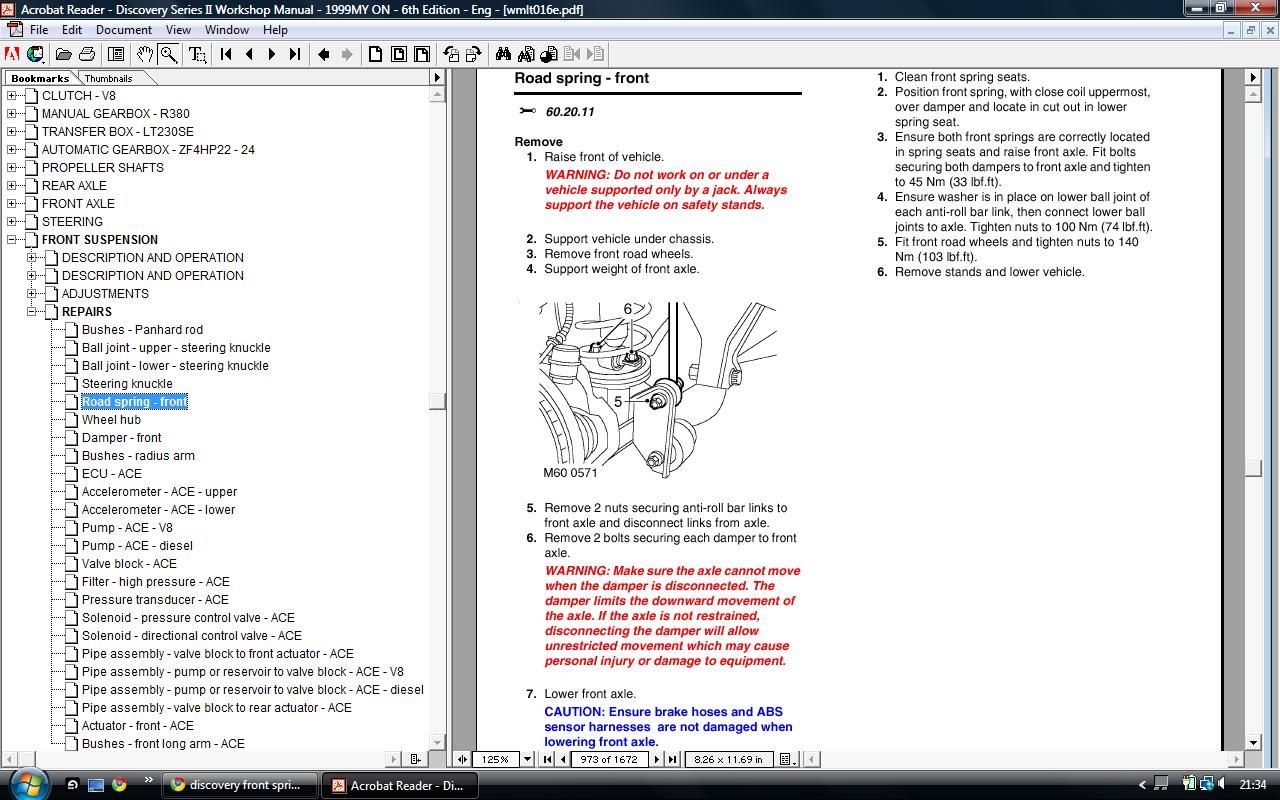
Task: Click the bookmarks panel vertical scrollbar thumb
Action: (436, 401)
